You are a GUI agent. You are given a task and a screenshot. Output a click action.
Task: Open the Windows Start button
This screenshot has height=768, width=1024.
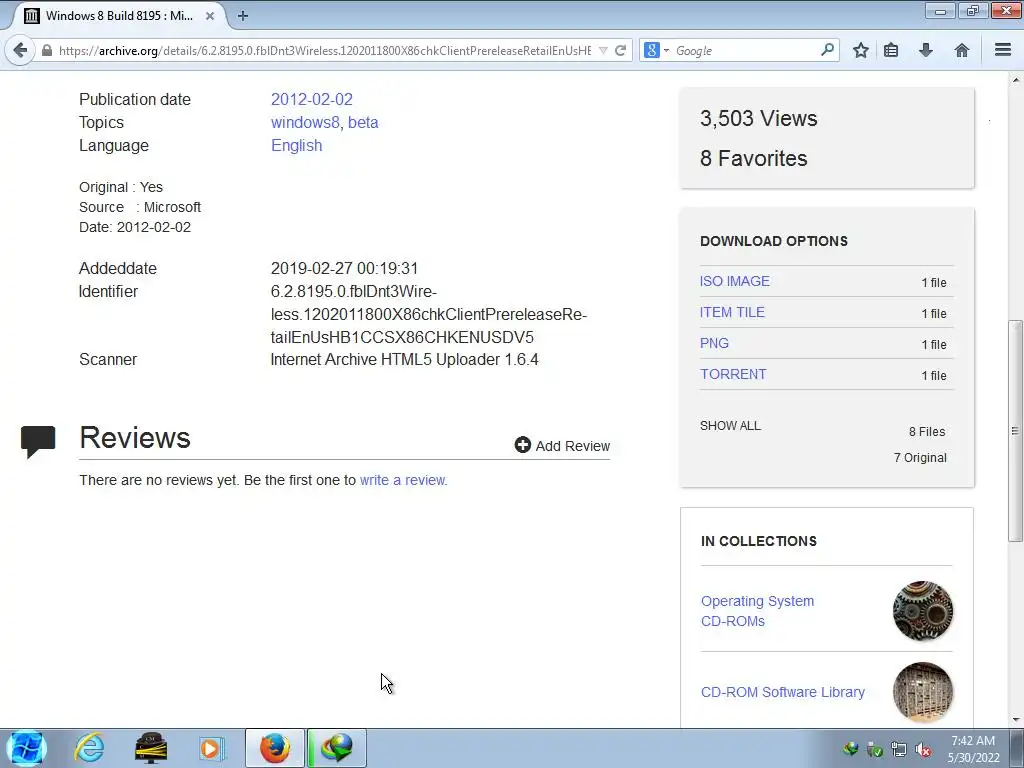[26, 748]
